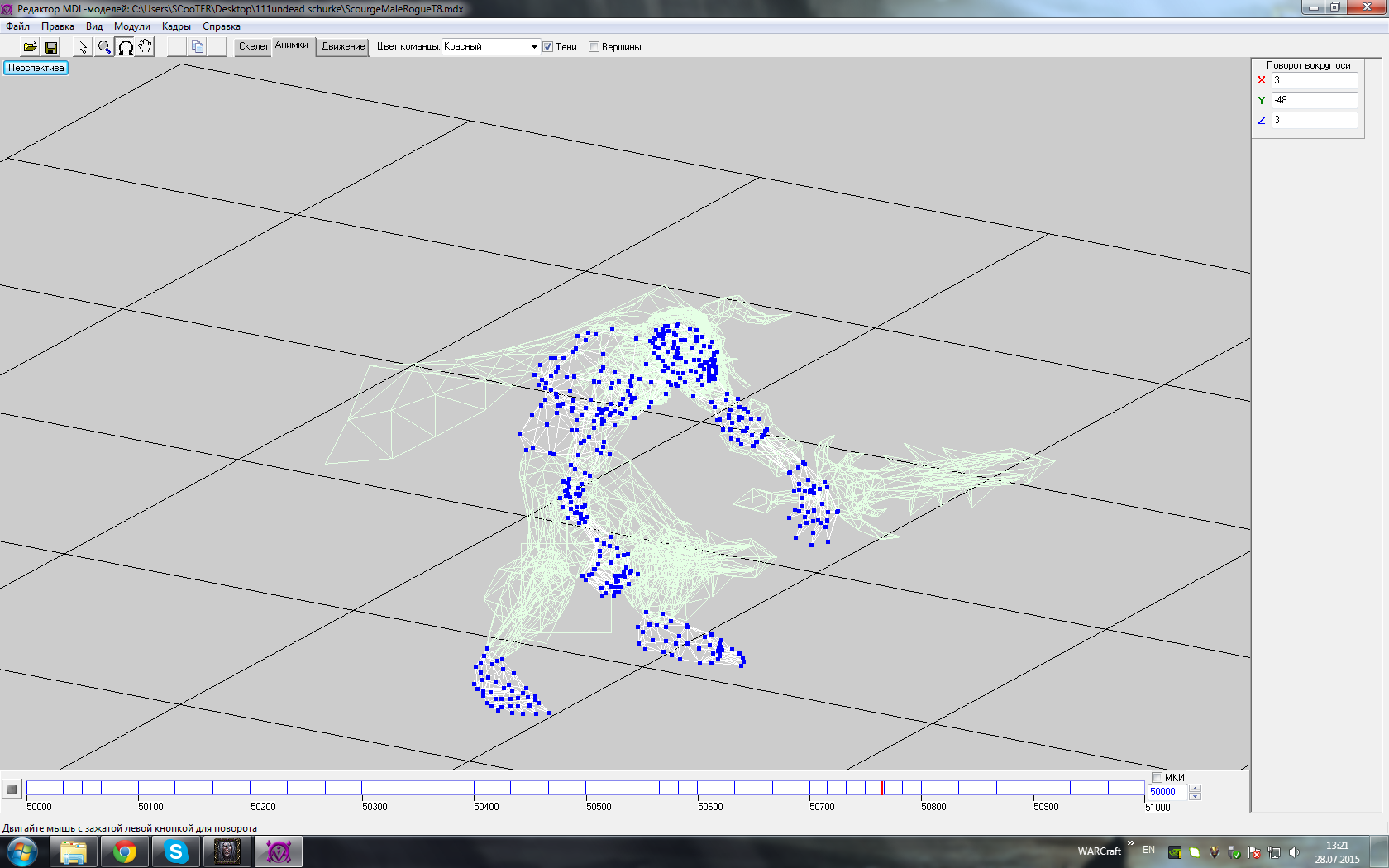Viewport: 1389px width, 868px height.
Task: Click the Скелет button
Action: [254, 47]
